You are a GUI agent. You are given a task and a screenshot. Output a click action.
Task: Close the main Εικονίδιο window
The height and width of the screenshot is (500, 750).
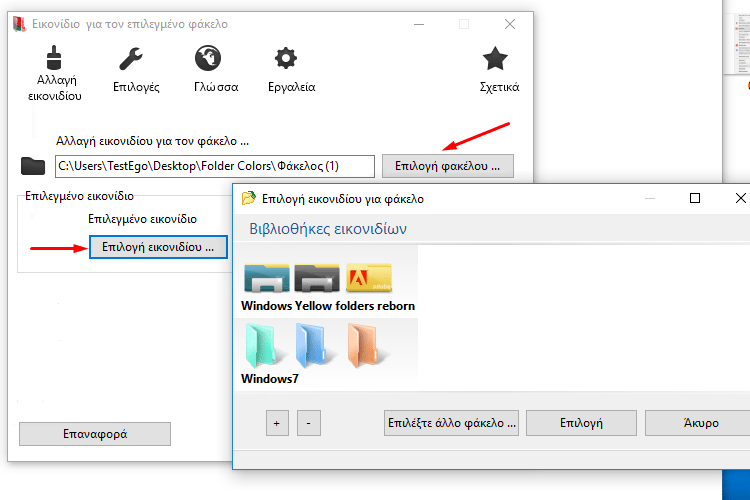click(510, 24)
